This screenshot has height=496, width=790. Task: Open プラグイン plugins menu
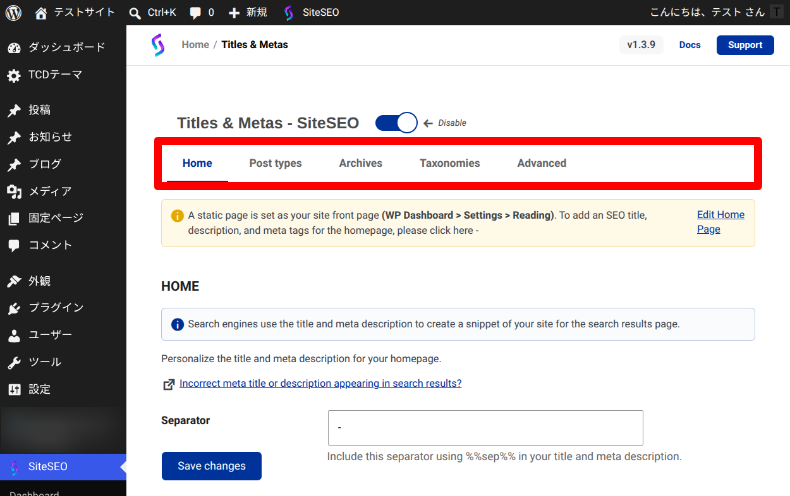[x=63, y=307]
